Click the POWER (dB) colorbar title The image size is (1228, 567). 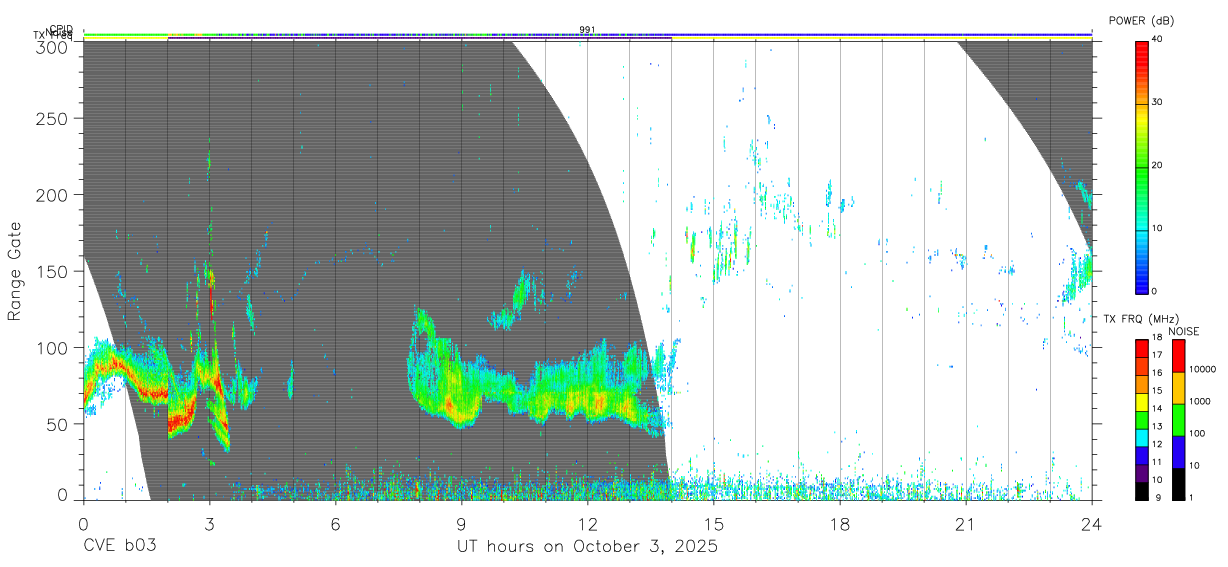(1142, 21)
